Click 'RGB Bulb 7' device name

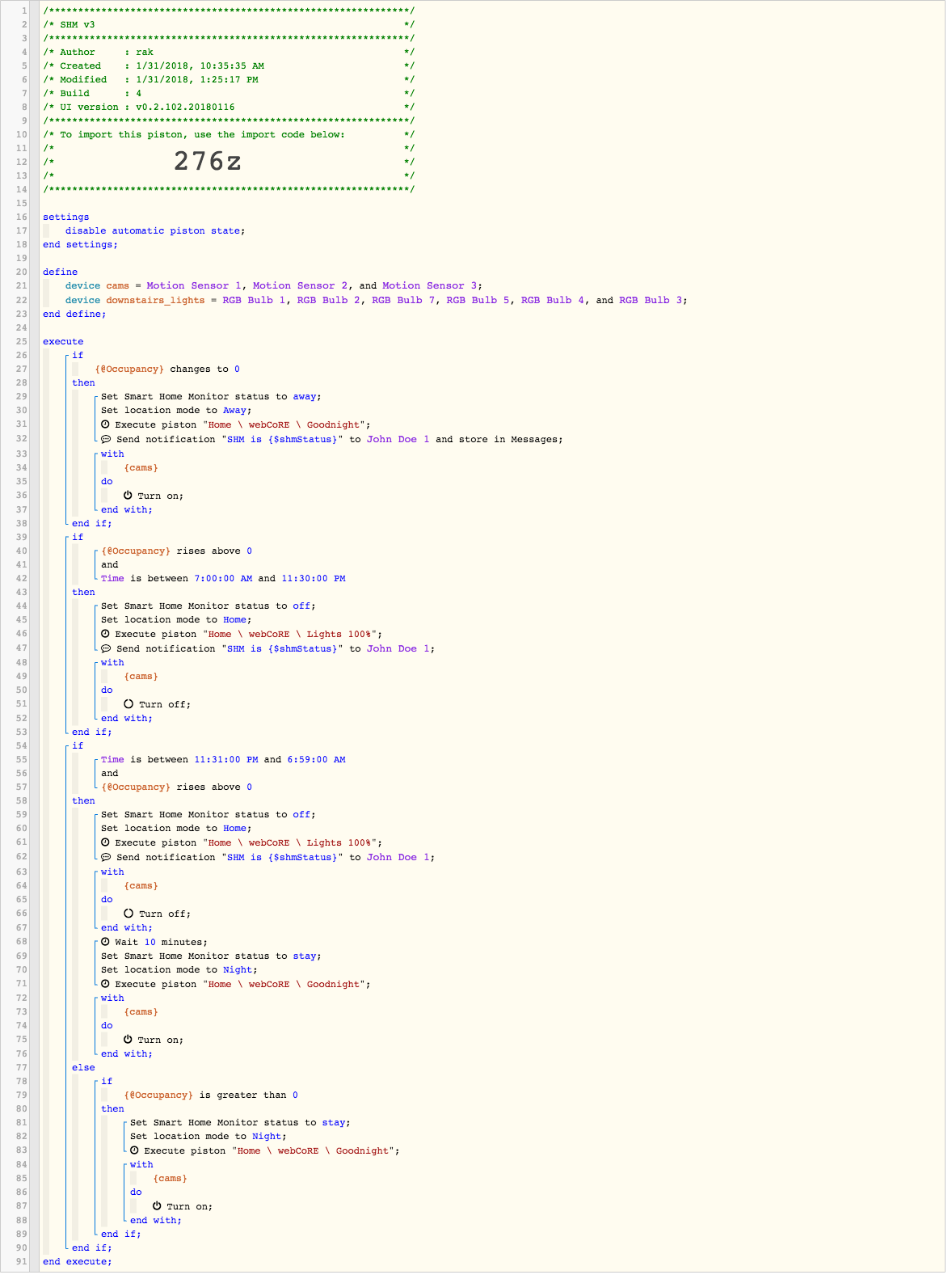(403, 300)
